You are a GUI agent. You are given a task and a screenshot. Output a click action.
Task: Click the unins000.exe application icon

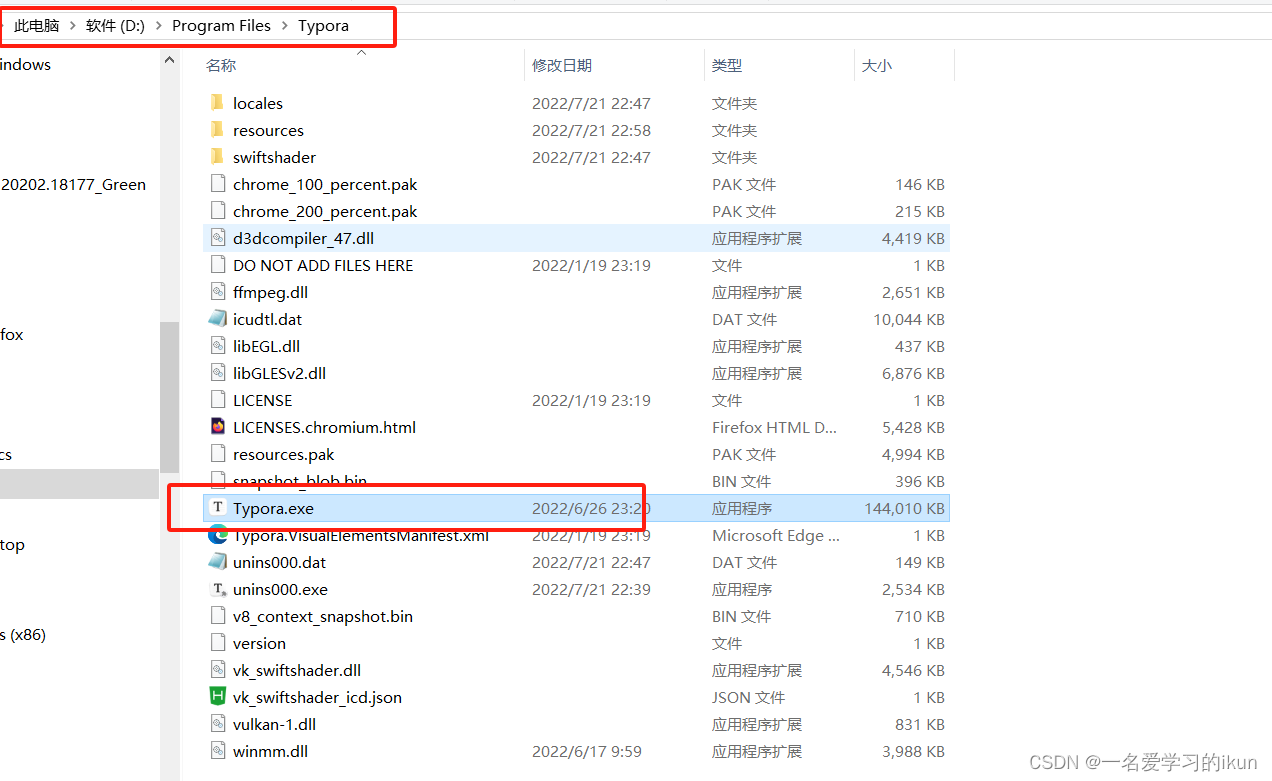217,589
